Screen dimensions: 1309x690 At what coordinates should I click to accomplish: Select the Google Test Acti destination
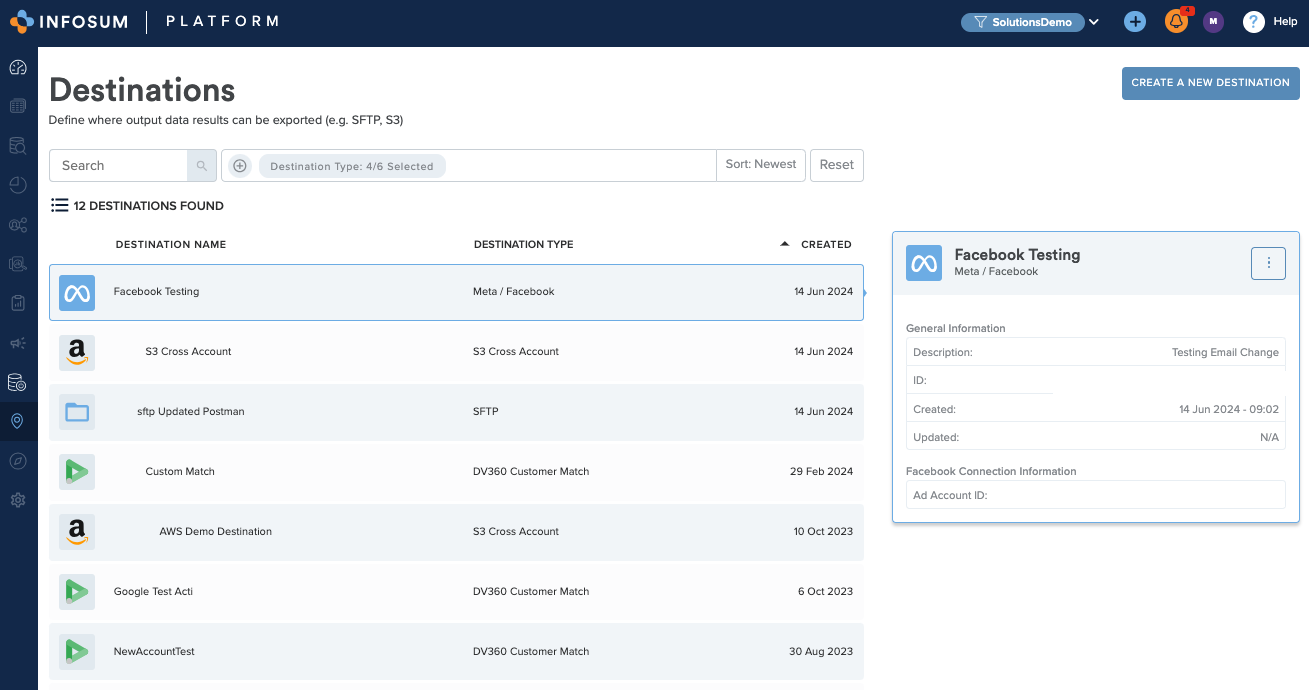click(153, 592)
